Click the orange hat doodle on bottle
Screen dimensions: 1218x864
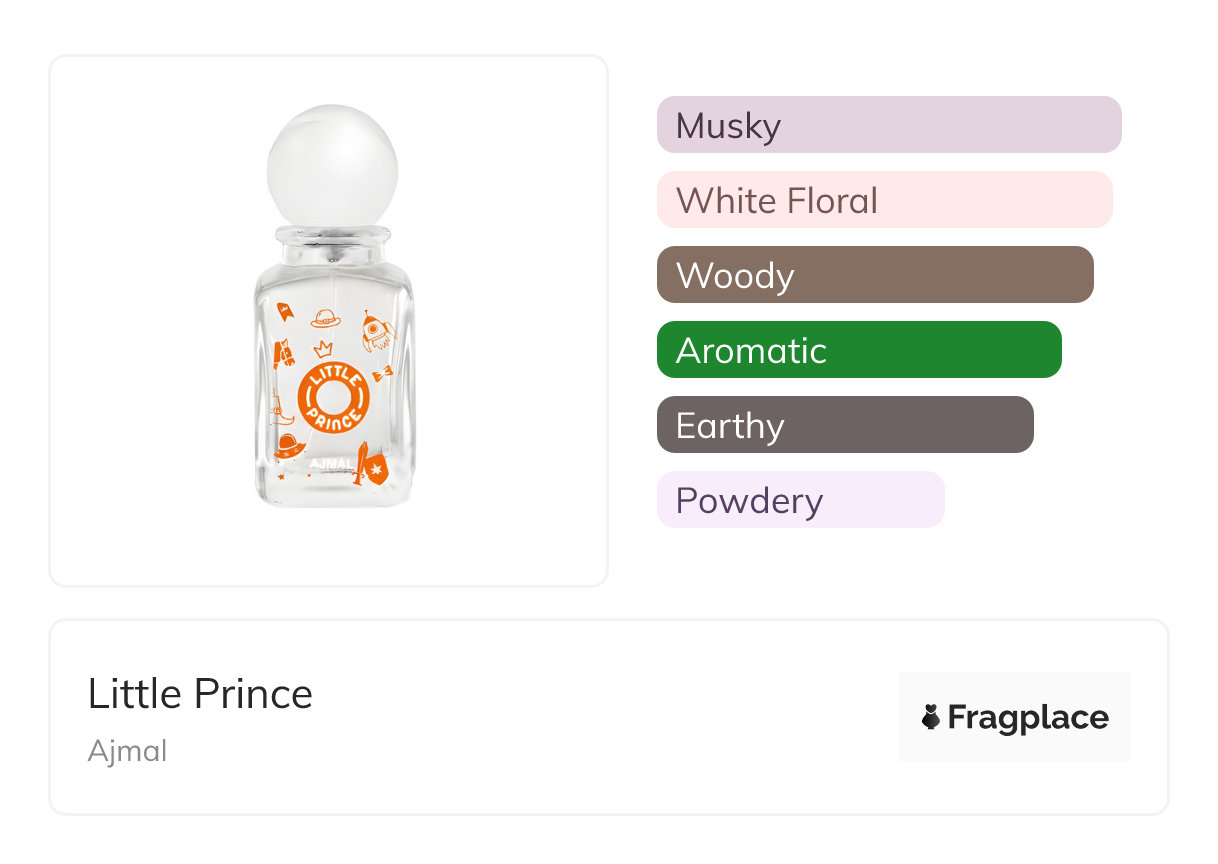point(325,319)
